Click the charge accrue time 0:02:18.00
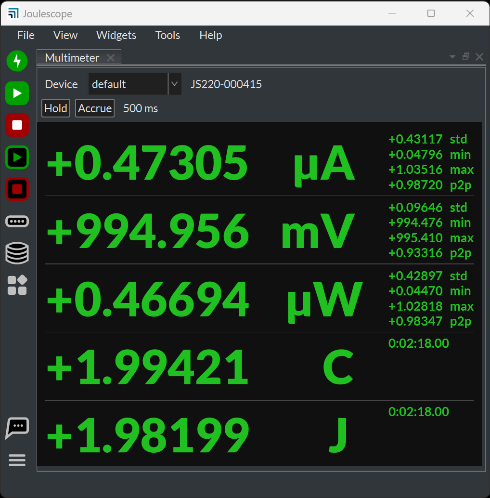Viewport: 490px width, 498px height. (419, 343)
